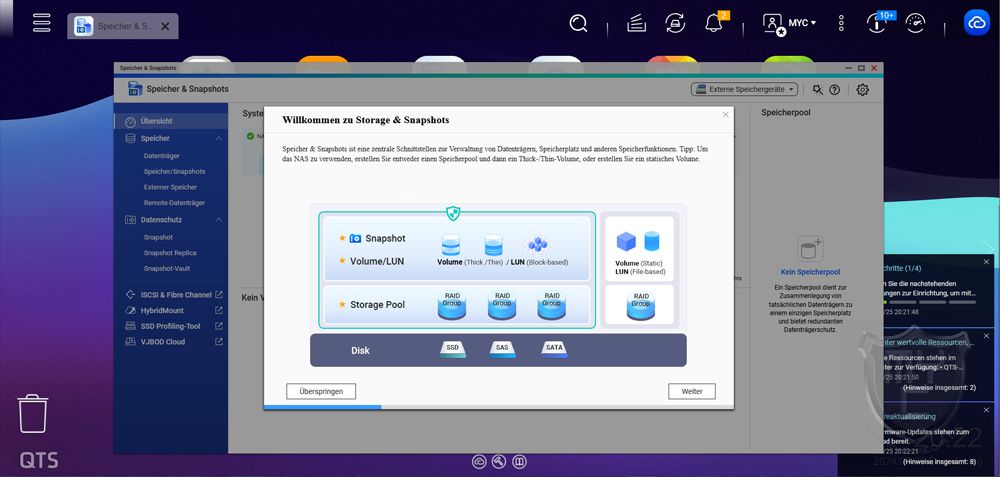Open Remote-Datenträger in the sidebar

[174, 203]
